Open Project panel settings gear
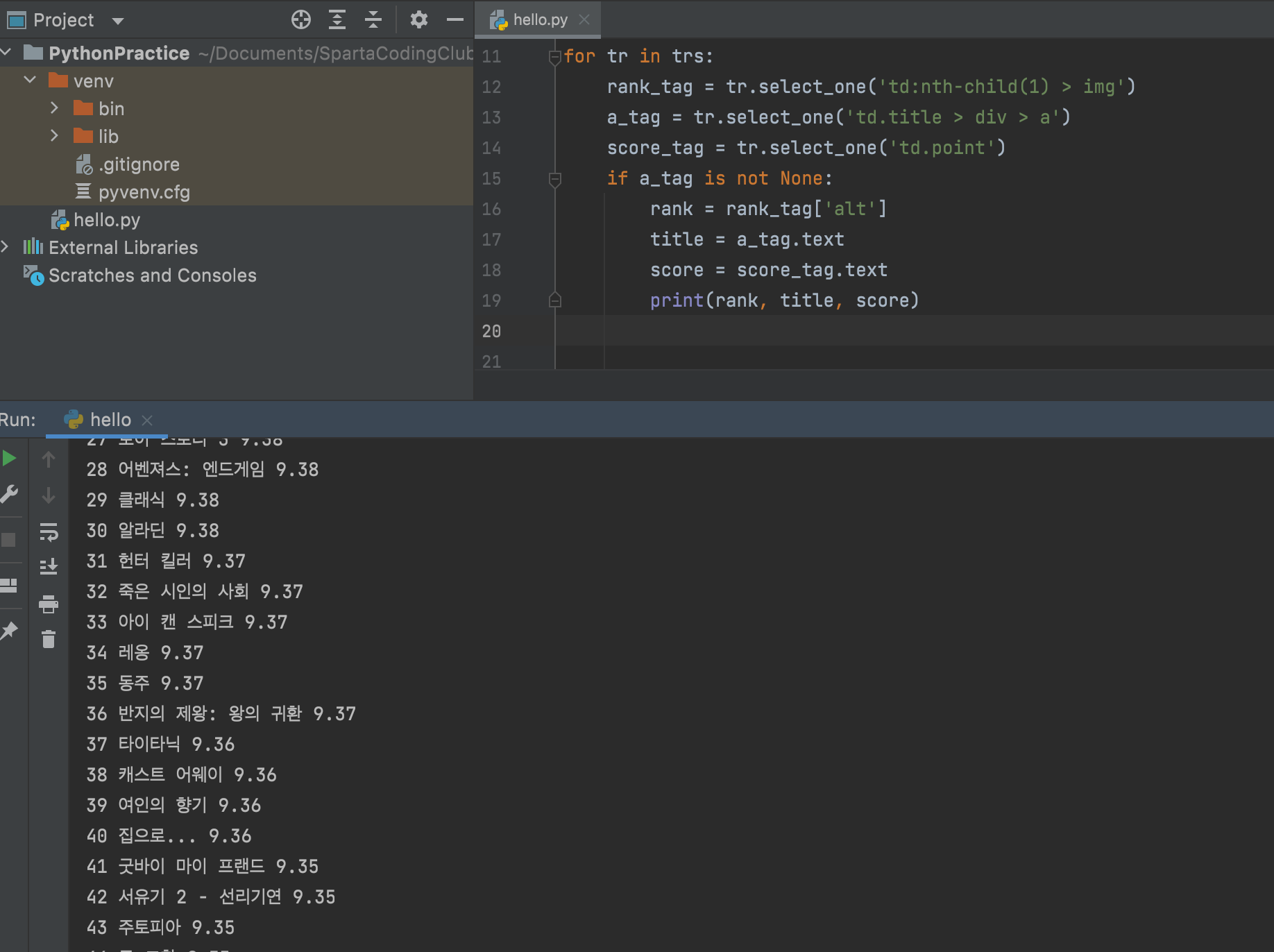The width and height of the screenshot is (1274, 952). [x=418, y=19]
